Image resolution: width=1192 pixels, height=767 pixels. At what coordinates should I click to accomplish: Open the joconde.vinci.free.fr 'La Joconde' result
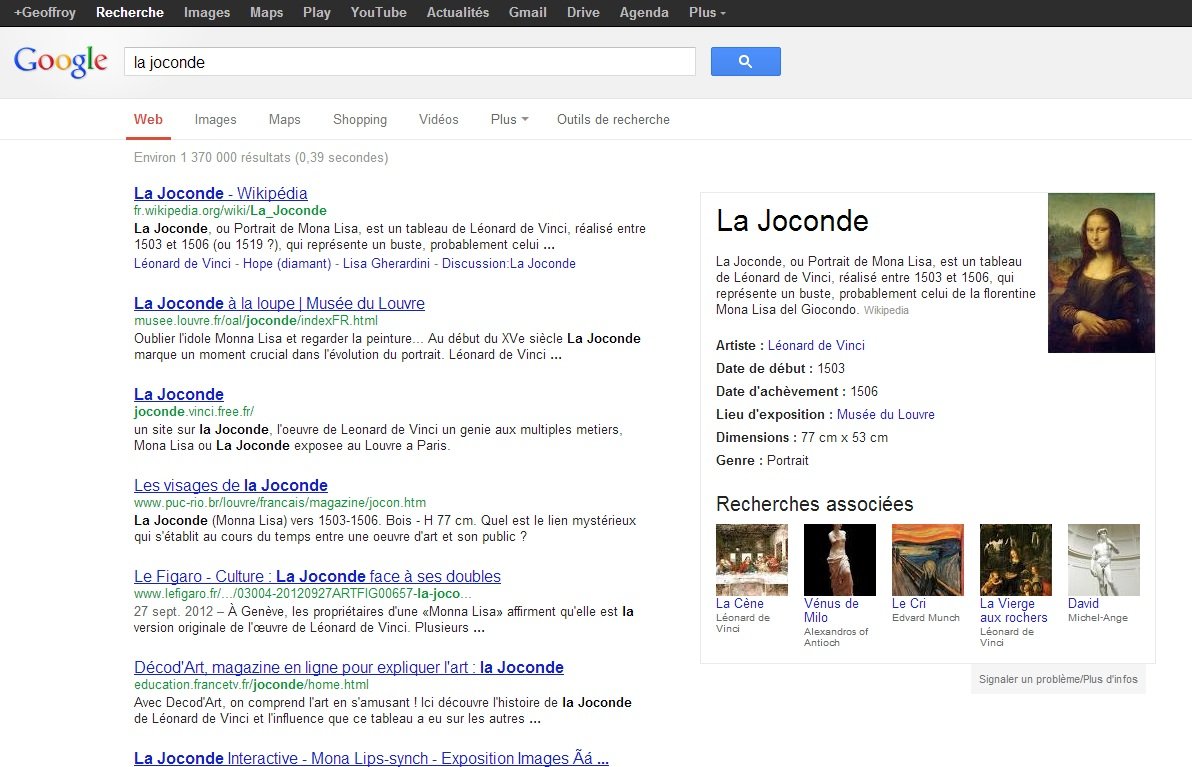179,395
